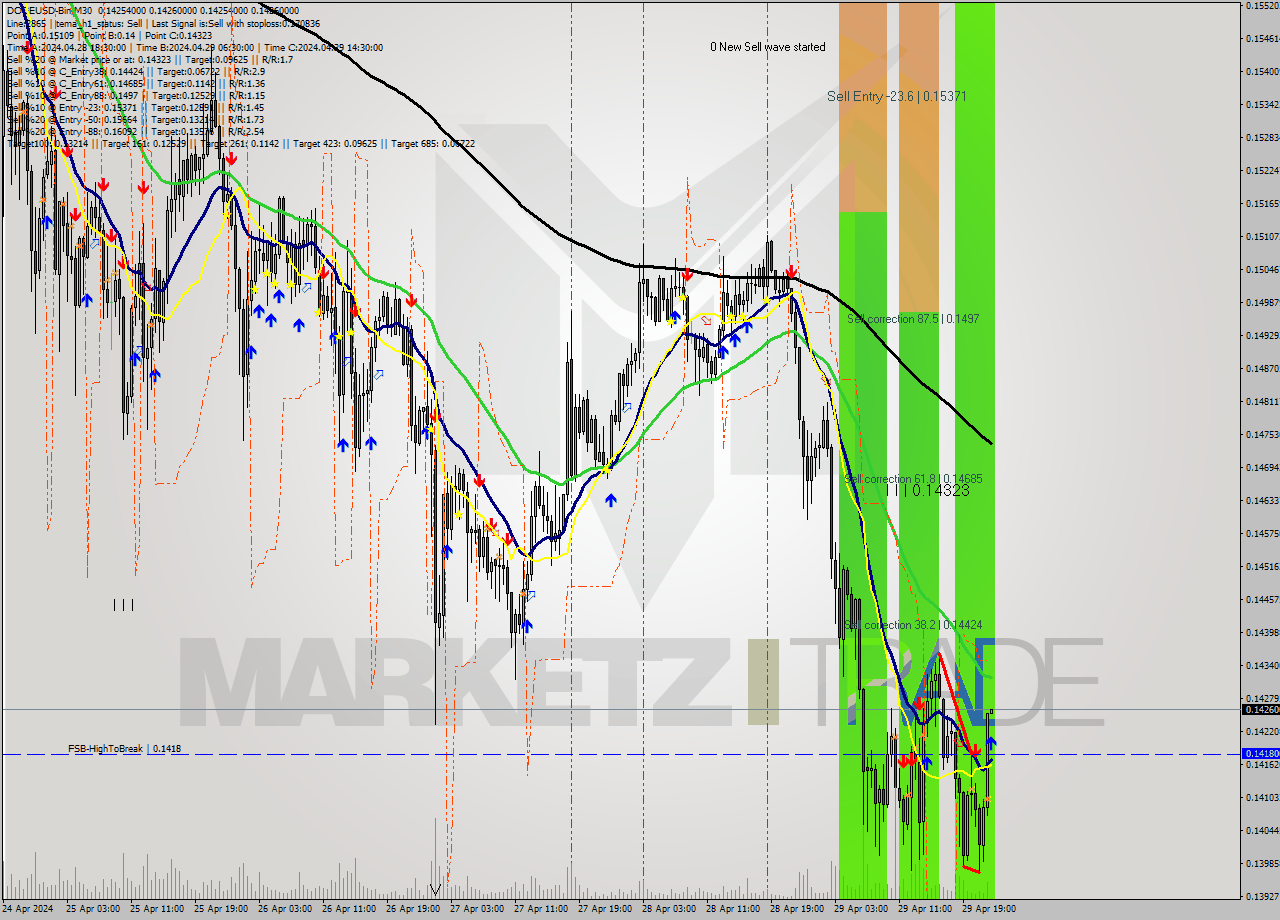This screenshot has height=920, width=1280.
Task: Click the 'Sell correction 61.8 | 0.14685' label
Action: tap(913, 479)
